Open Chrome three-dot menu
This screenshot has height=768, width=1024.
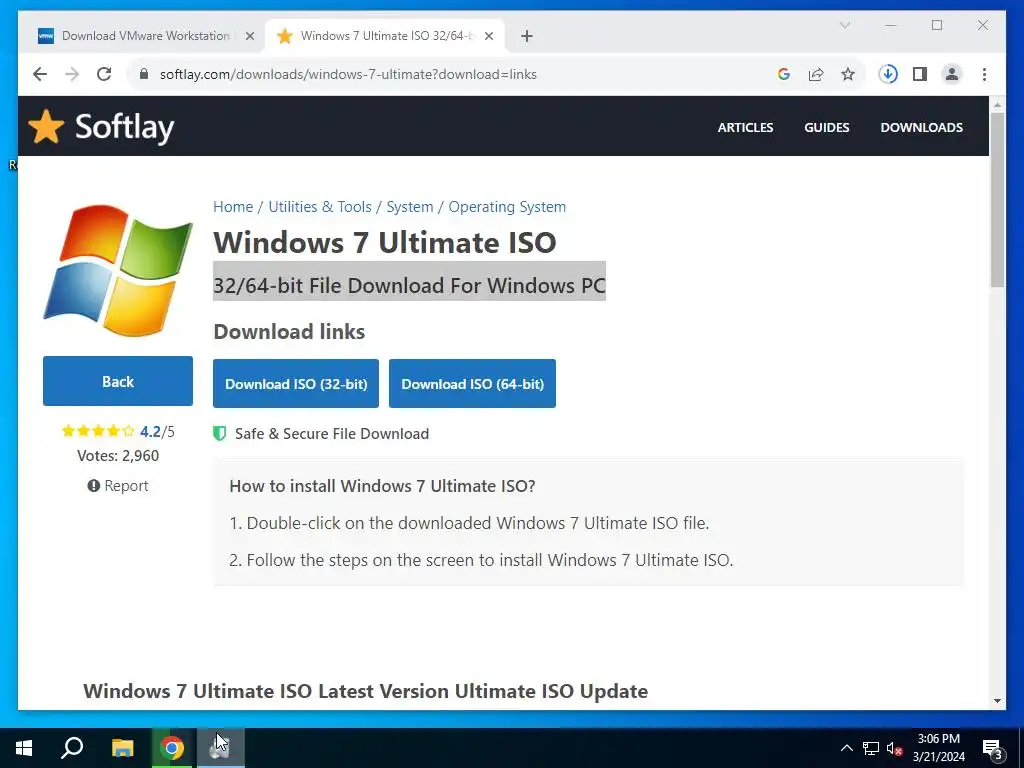coord(984,74)
